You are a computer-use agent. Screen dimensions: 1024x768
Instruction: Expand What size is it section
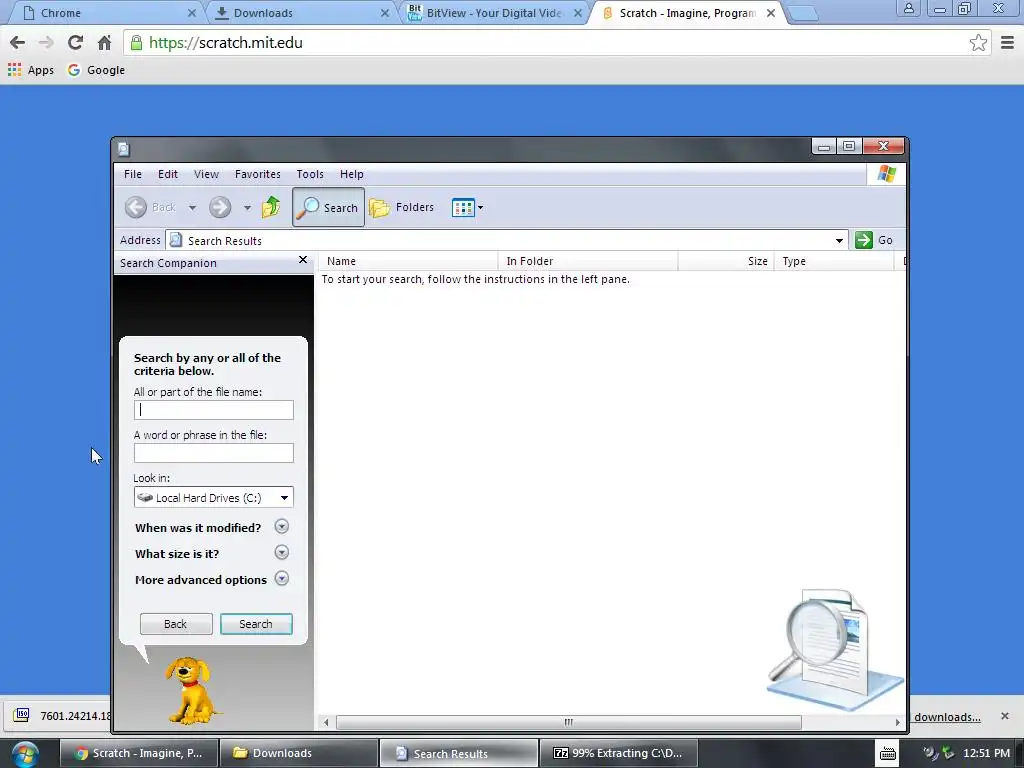click(x=281, y=552)
